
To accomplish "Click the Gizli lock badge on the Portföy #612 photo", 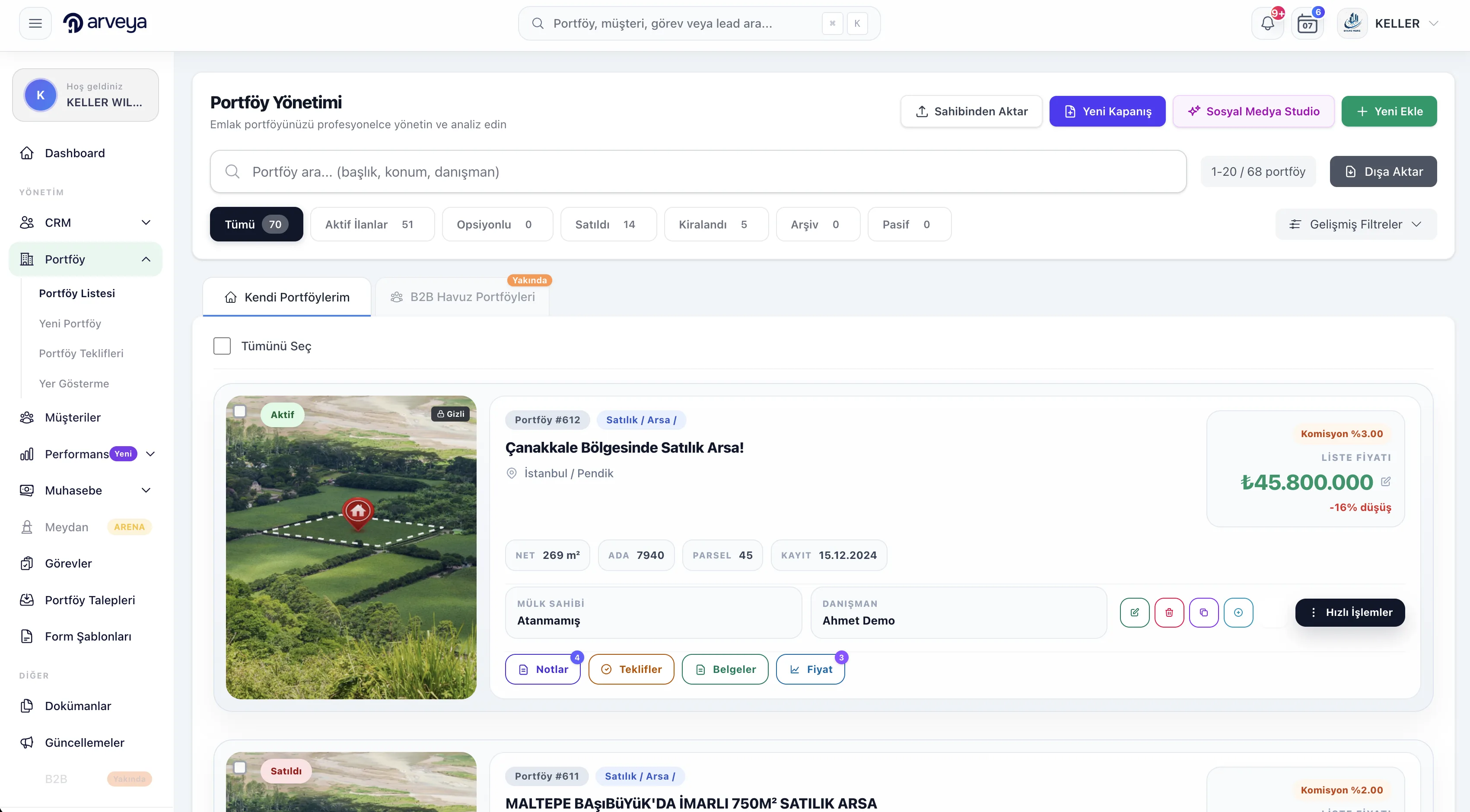I will tap(450, 414).
